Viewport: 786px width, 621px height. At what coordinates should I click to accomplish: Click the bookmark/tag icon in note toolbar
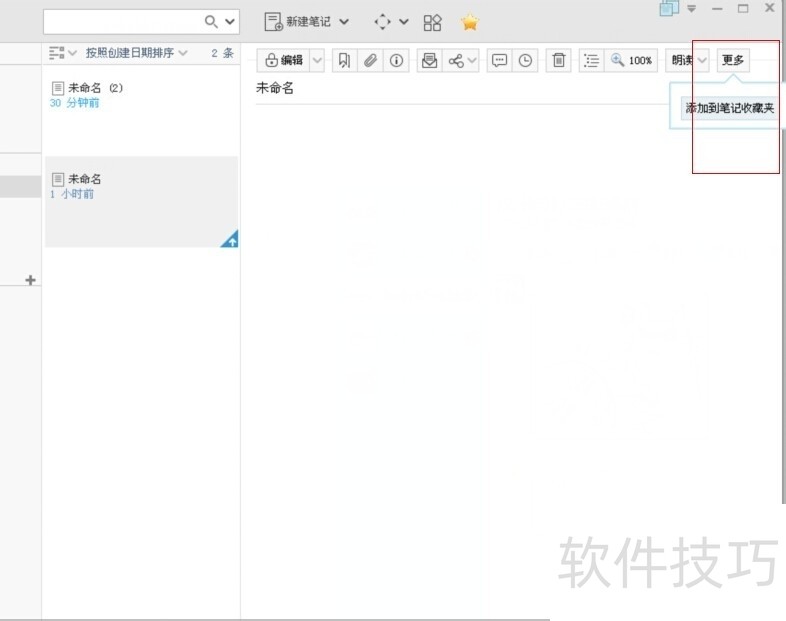point(344,61)
